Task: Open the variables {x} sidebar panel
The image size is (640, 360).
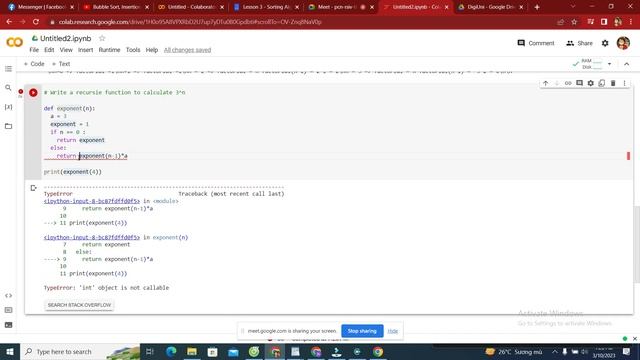Action: pos(8,107)
